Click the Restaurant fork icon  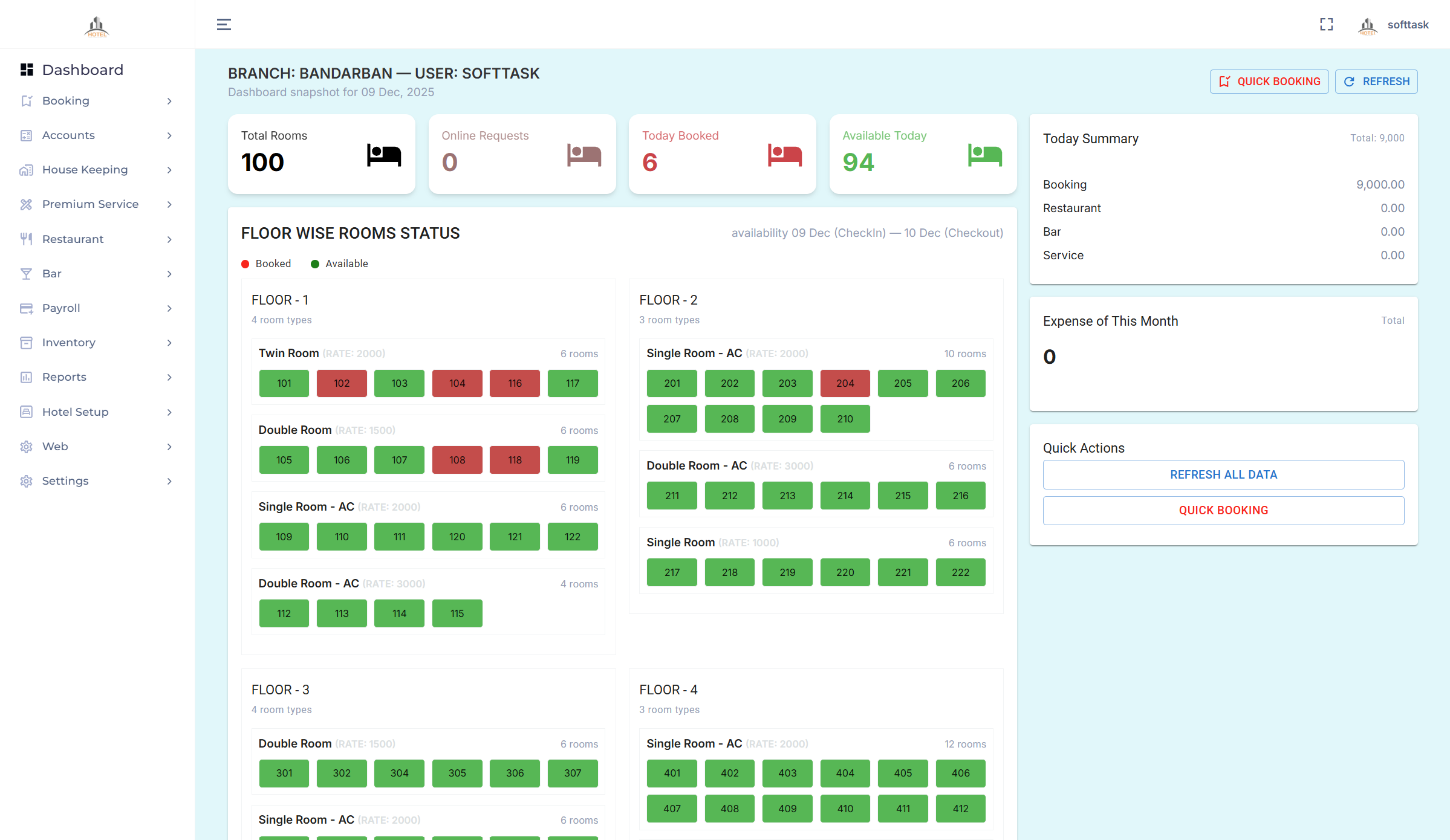click(x=26, y=239)
